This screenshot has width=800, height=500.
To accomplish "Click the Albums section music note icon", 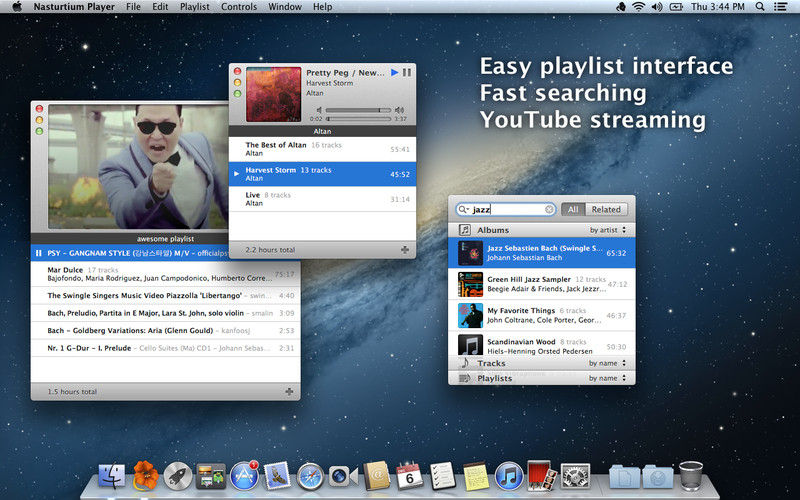I will [x=464, y=230].
